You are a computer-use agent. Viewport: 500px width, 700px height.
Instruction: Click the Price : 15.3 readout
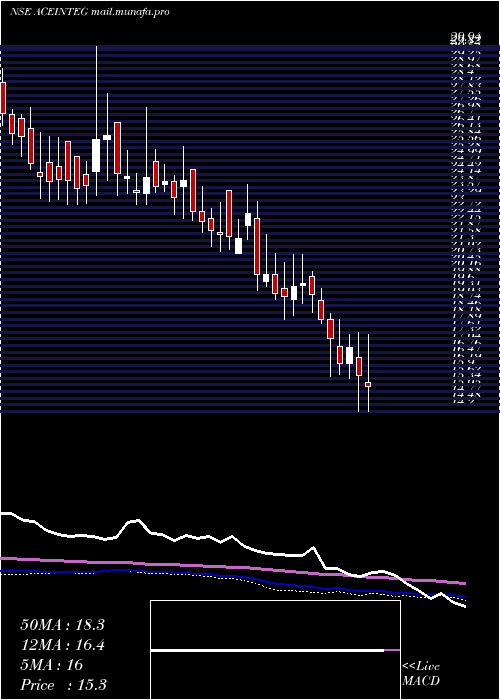click(63, 685)
